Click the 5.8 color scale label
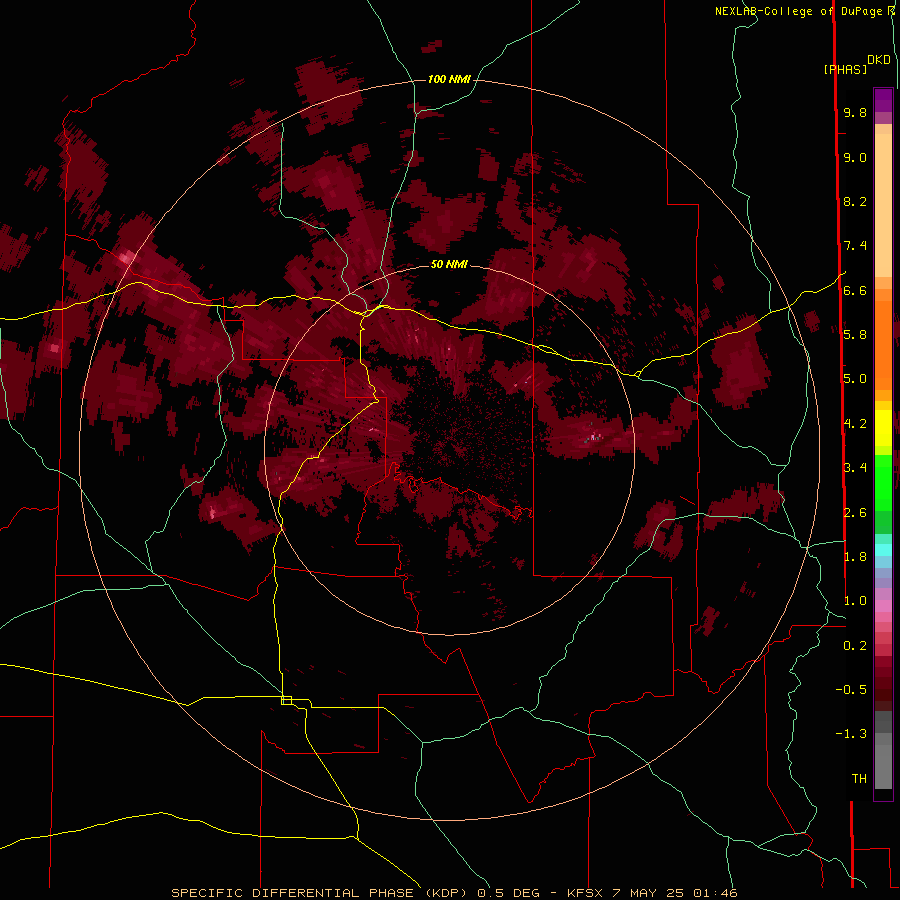 [x=855, y=335]
